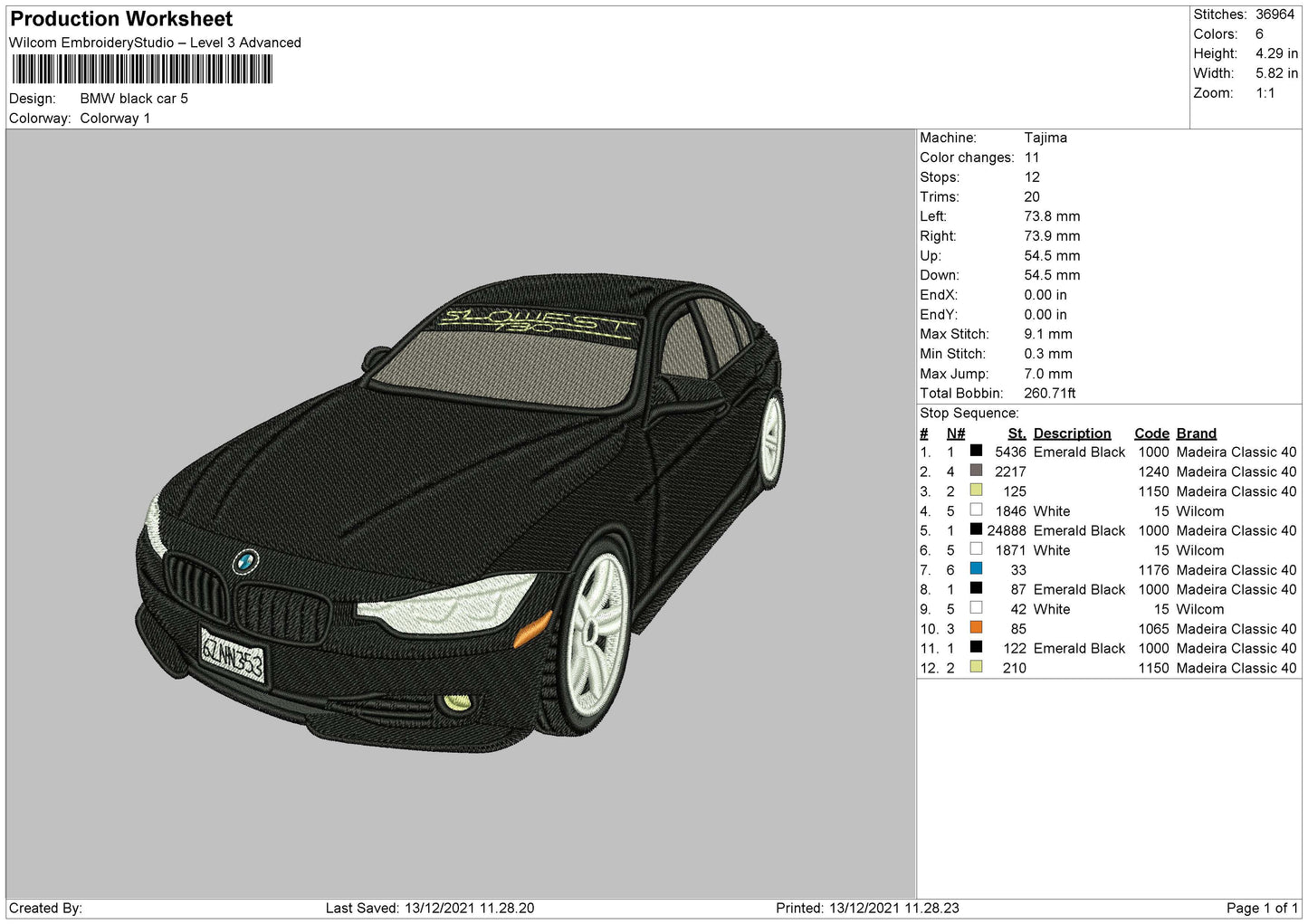Click the Machine value Tajima
The image size is (1308, 924).
click(1045, 138)
